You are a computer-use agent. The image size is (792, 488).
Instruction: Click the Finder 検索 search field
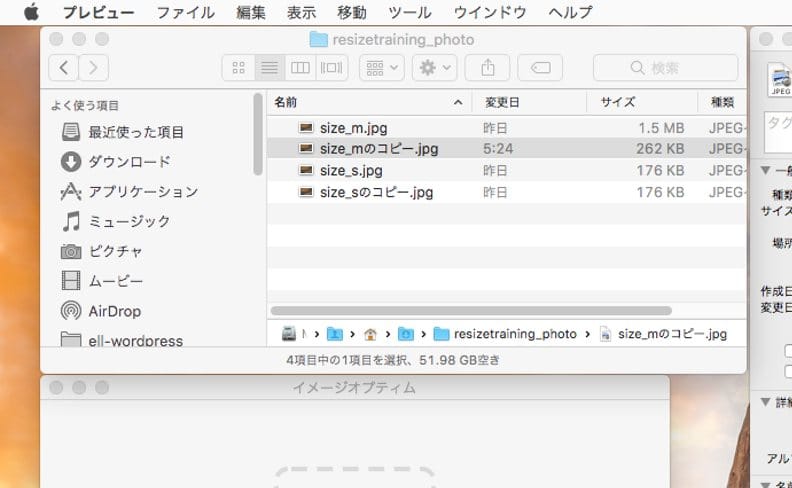(666, 67)
